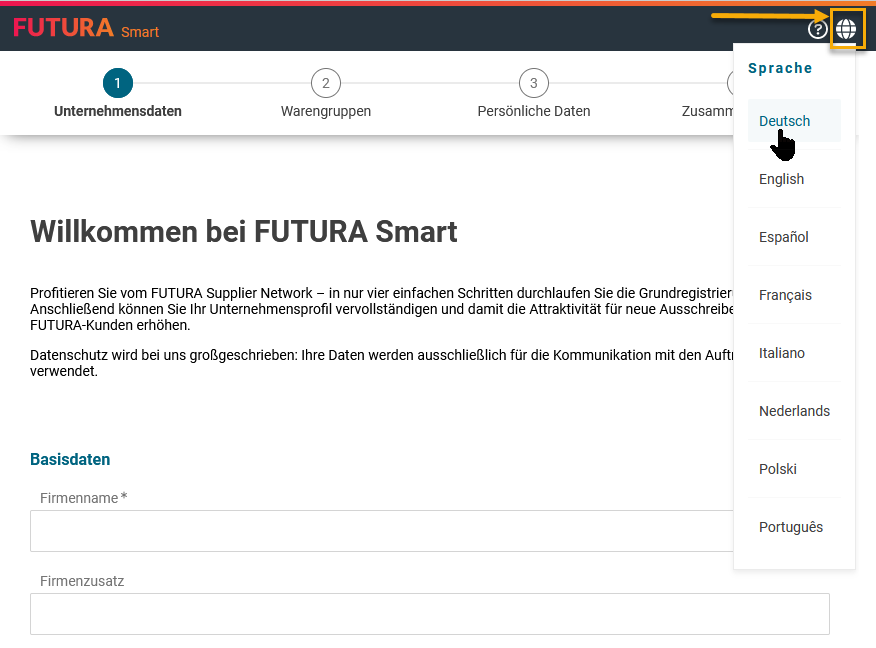
Task: Open the help question mark icon
Action: coord(817,30)
